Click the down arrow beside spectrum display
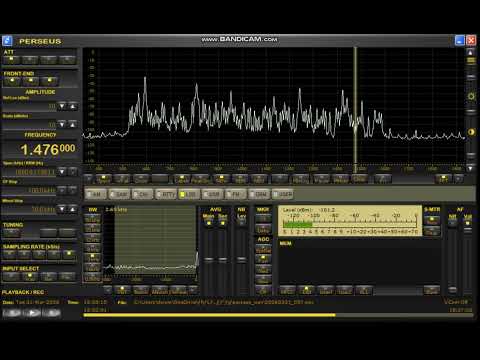The width and height of the screenshot is (480, 360). tap(471, 168)
